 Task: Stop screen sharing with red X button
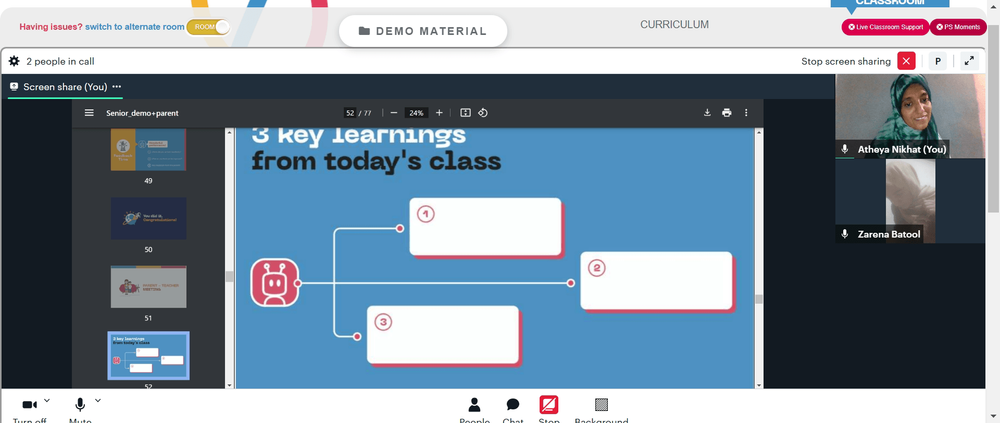pyautogui.click(x=906, y=61)
